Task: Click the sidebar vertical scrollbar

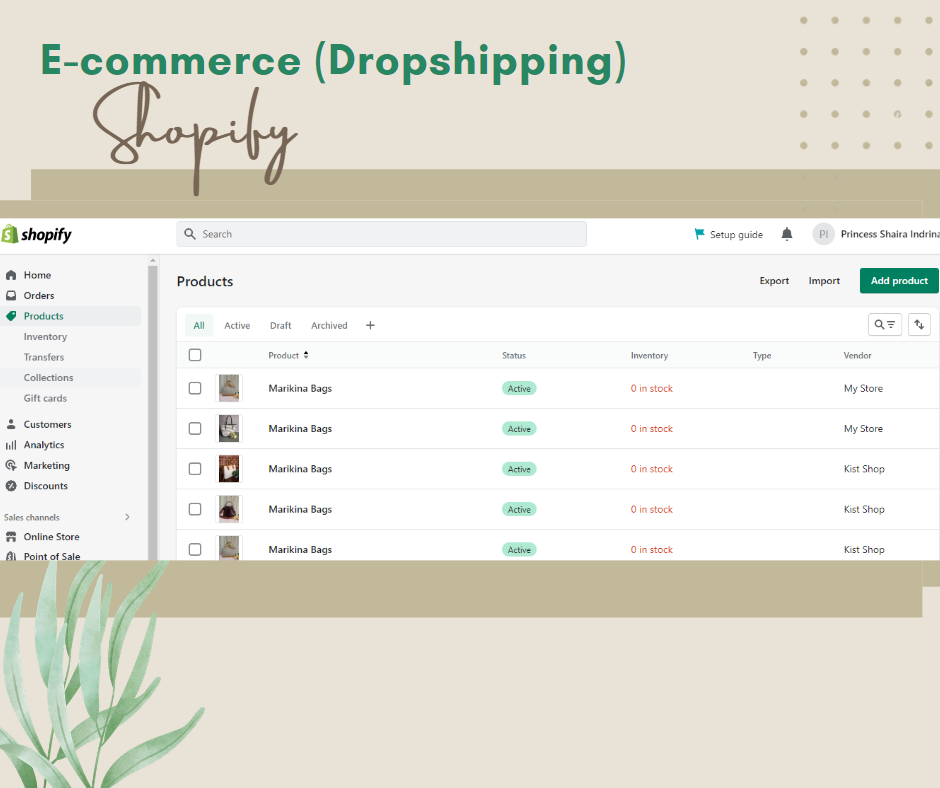Action: 152,413
